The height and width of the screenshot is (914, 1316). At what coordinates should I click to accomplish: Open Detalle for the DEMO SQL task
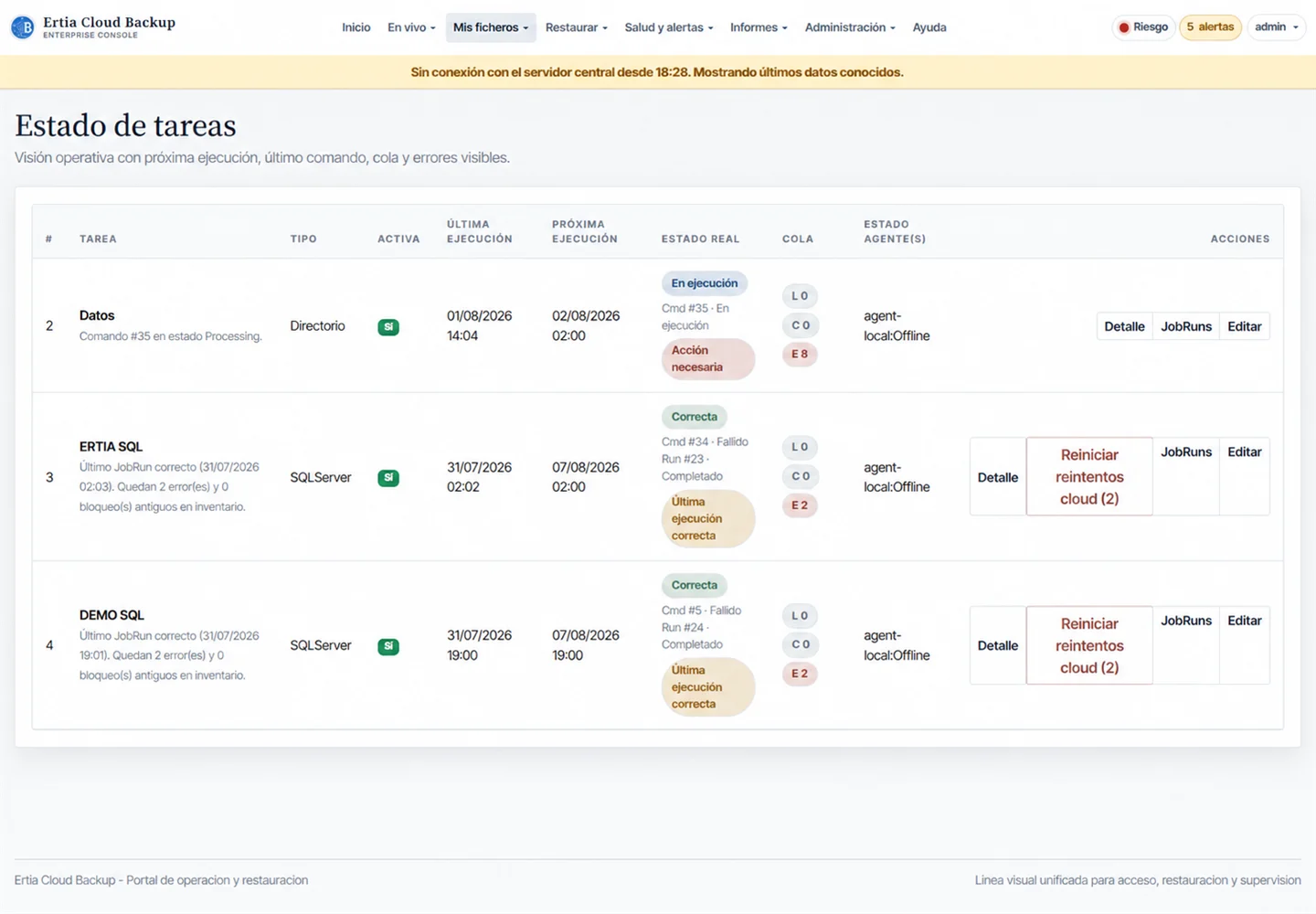click(x=998, y=645)
